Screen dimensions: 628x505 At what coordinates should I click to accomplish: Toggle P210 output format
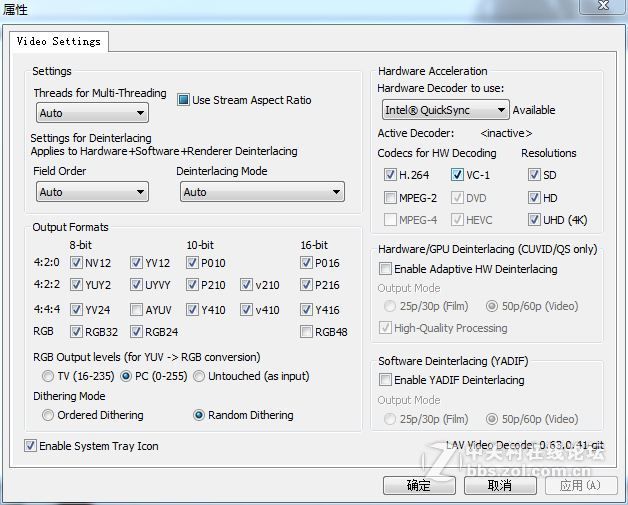tap(192, 285)
